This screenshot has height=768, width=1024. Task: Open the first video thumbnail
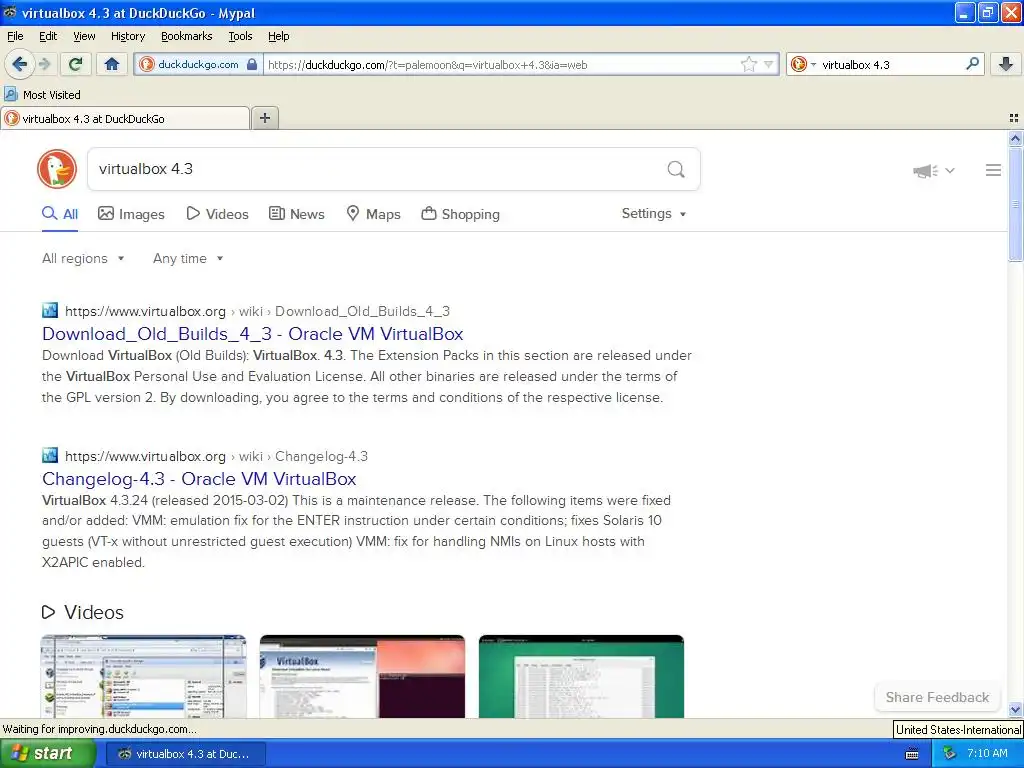pyautogui.click(x=144, y=676)
